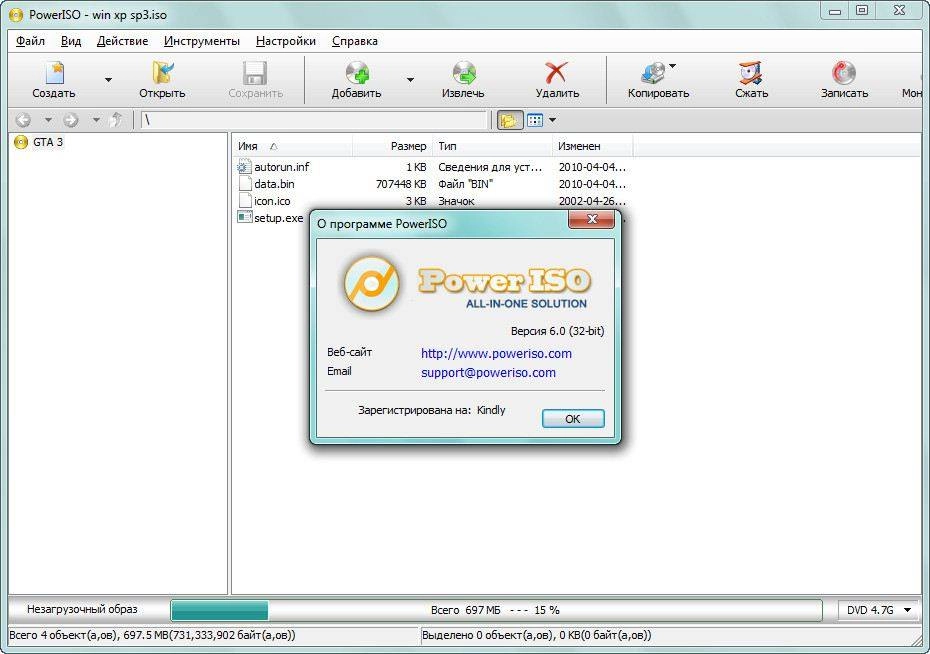Viewport: 930px width, 654px height.
Task: Open the Файл menu
Action: [x=30, y=41]
